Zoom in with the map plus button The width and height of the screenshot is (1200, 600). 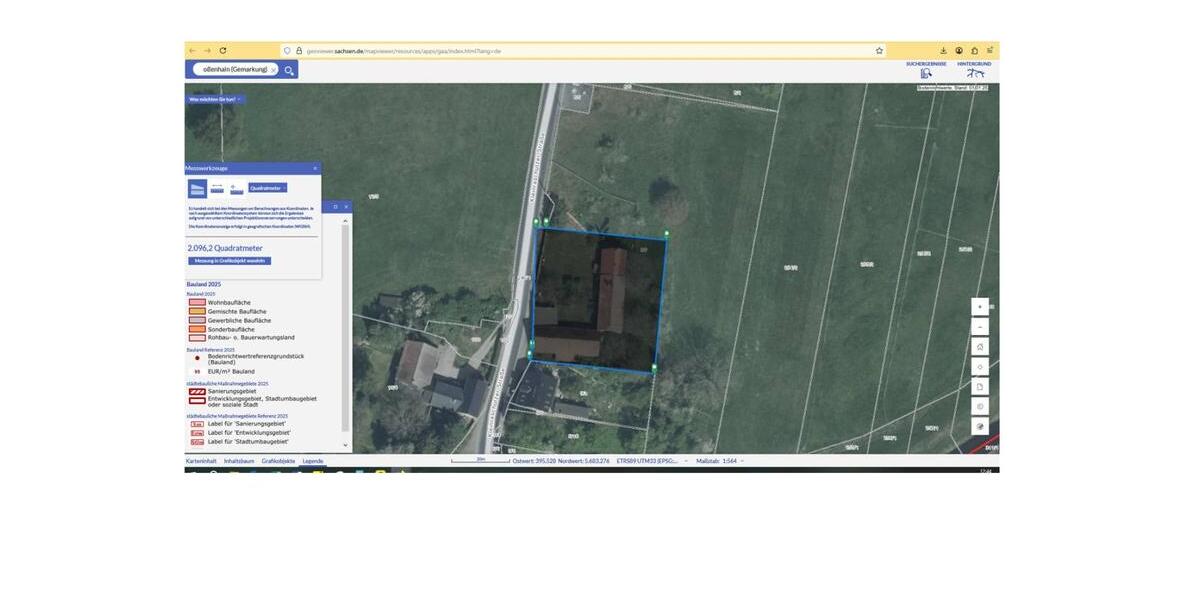[980, 307]
